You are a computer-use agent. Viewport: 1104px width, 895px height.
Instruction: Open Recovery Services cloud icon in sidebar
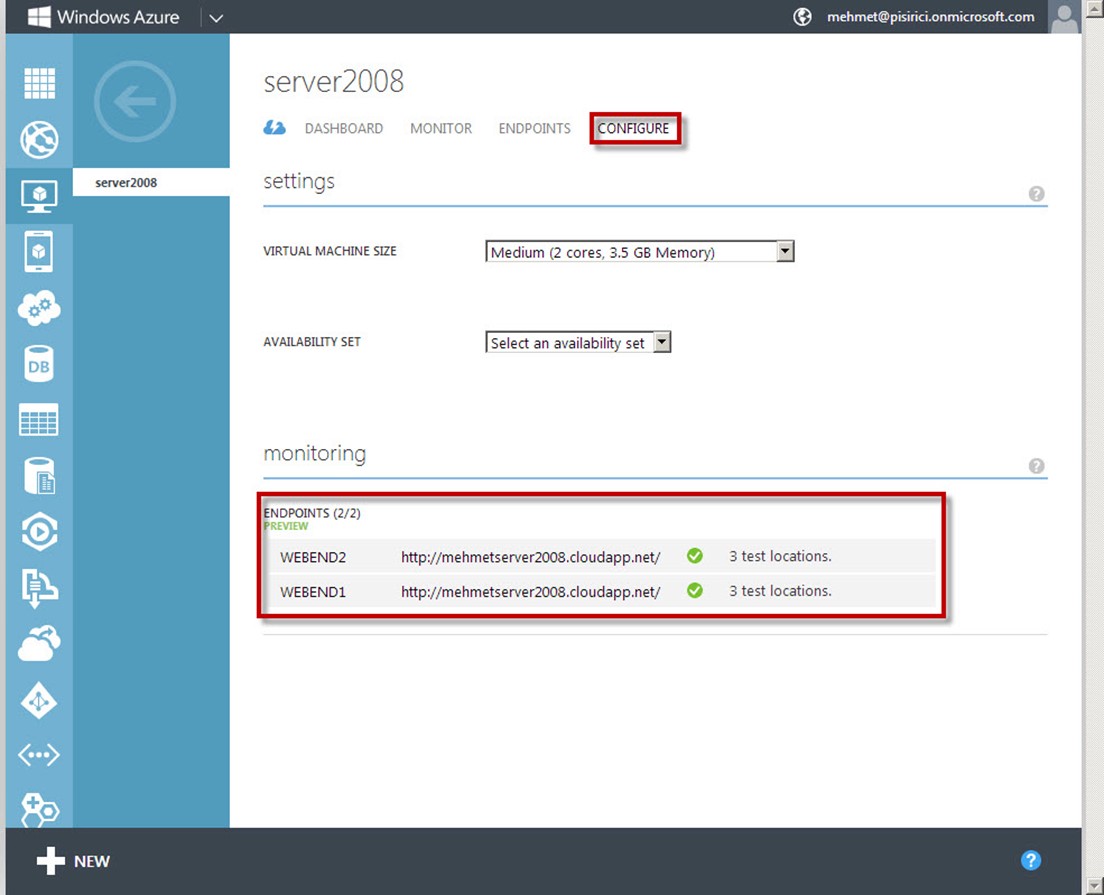(39, 644)
